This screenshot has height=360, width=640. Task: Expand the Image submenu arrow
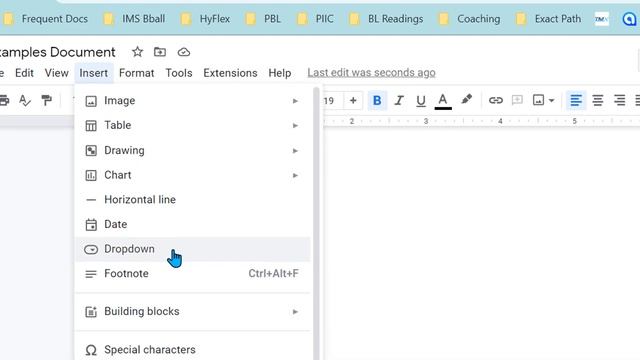(295, 101)
